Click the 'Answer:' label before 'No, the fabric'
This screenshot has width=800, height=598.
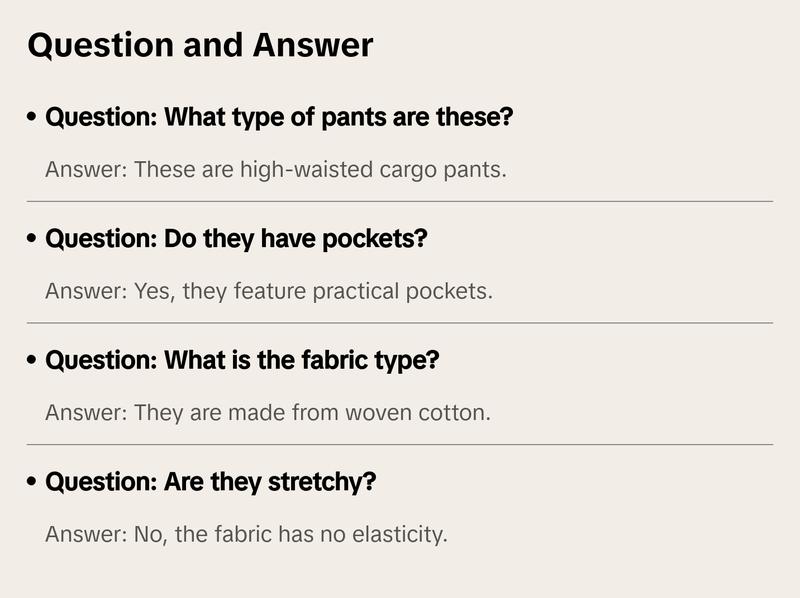click(86, 534)
